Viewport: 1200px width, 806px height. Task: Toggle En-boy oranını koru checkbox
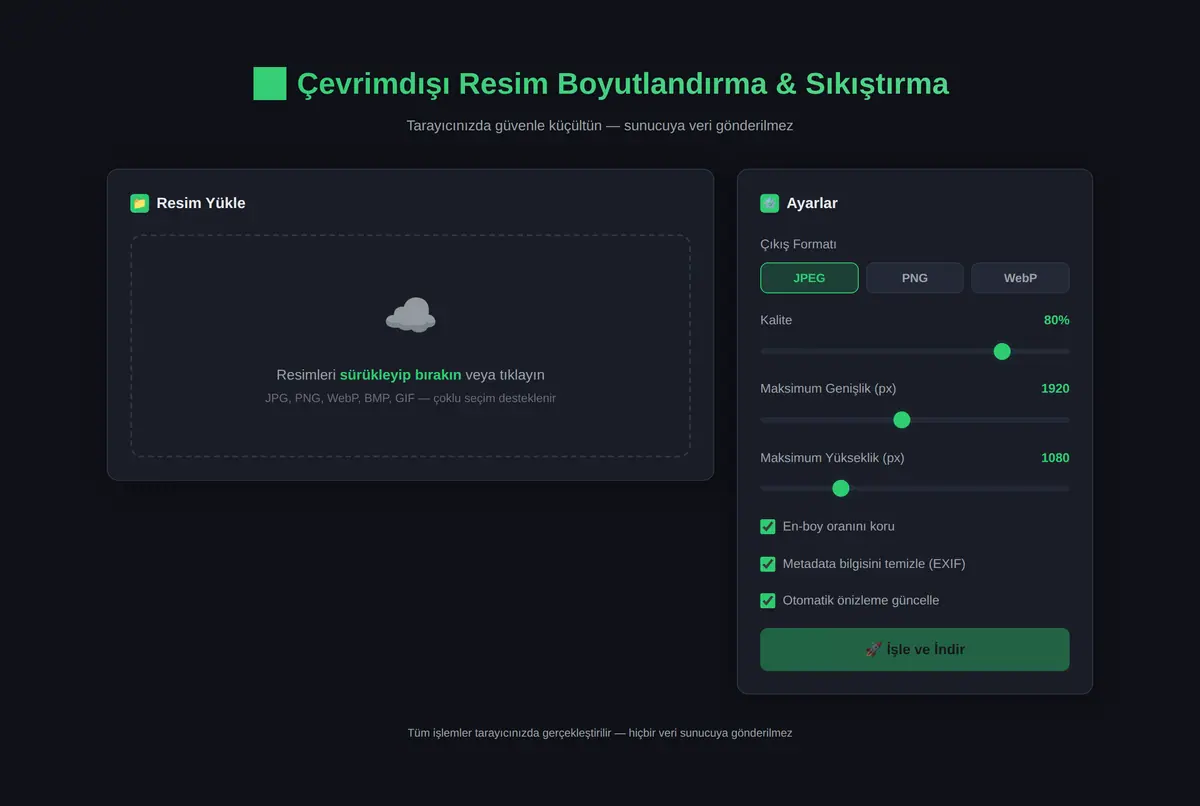coord(768,526)
